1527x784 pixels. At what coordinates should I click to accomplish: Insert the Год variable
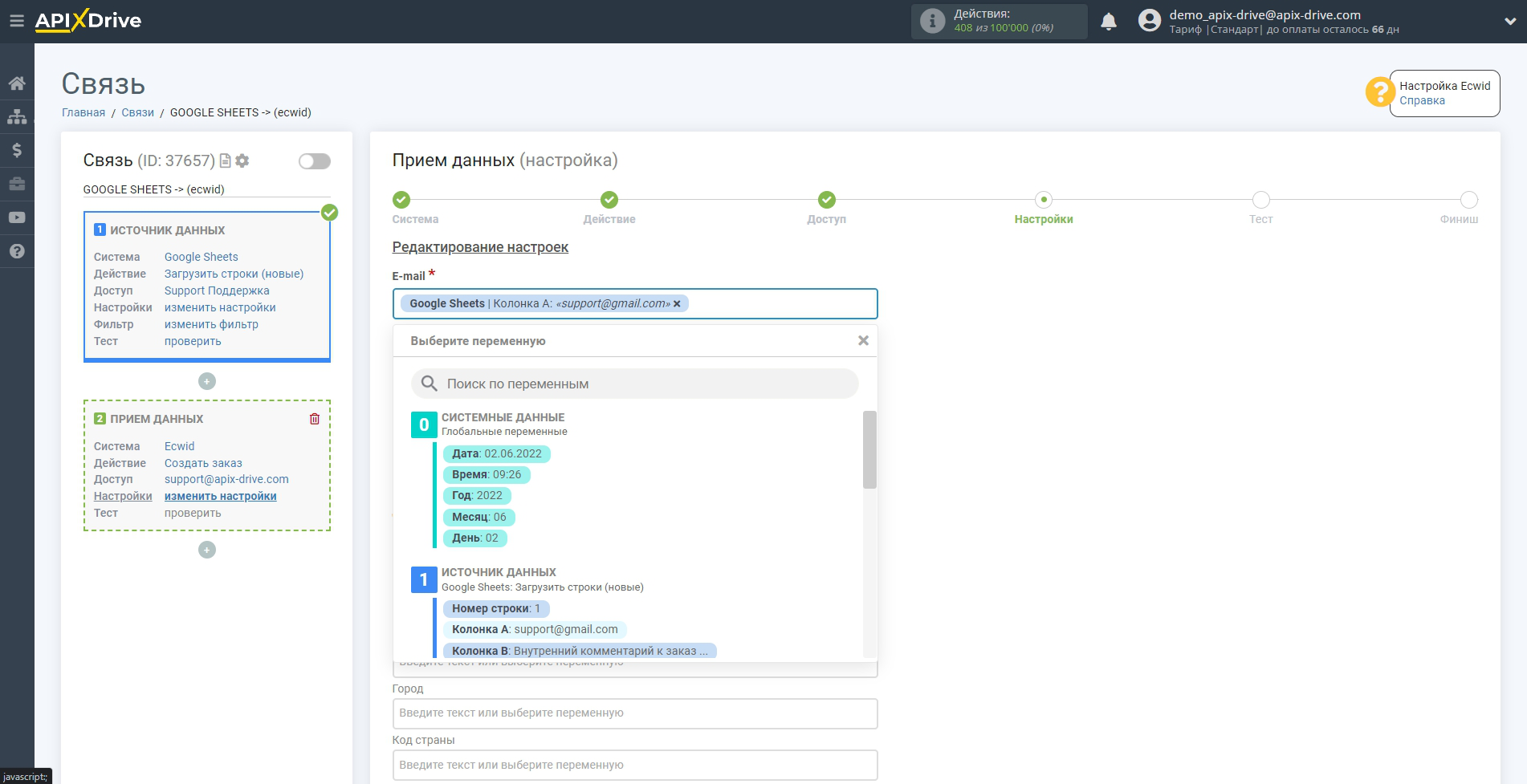point(477,495)
